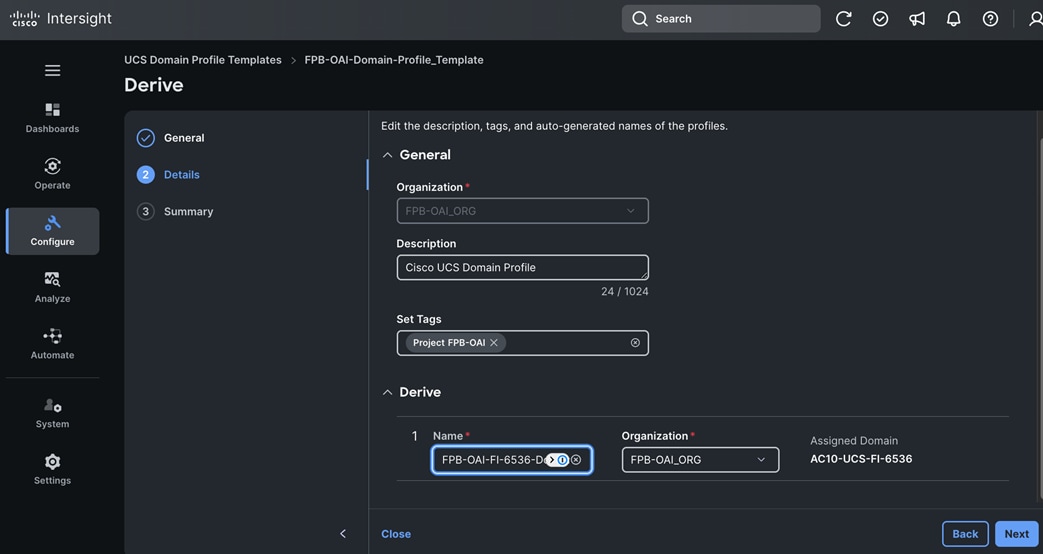Remove the Project FPB-OAI tag
Screen dimensions: 1043x554
(494, 343)
